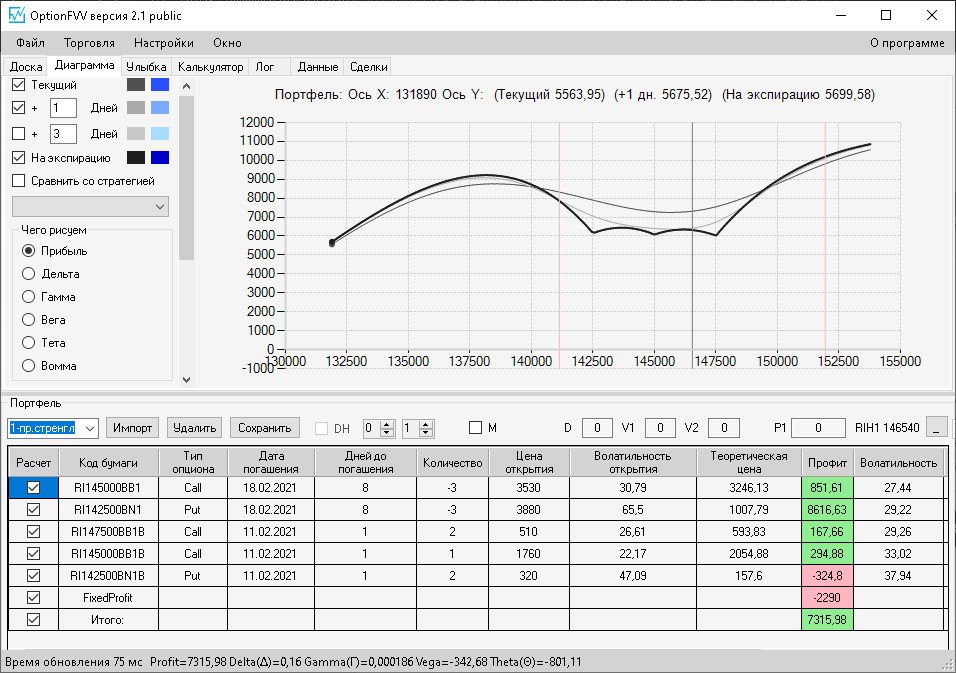
Task: Uncheck Расчет for RI145000BB1 row
Action: (34, 488)
